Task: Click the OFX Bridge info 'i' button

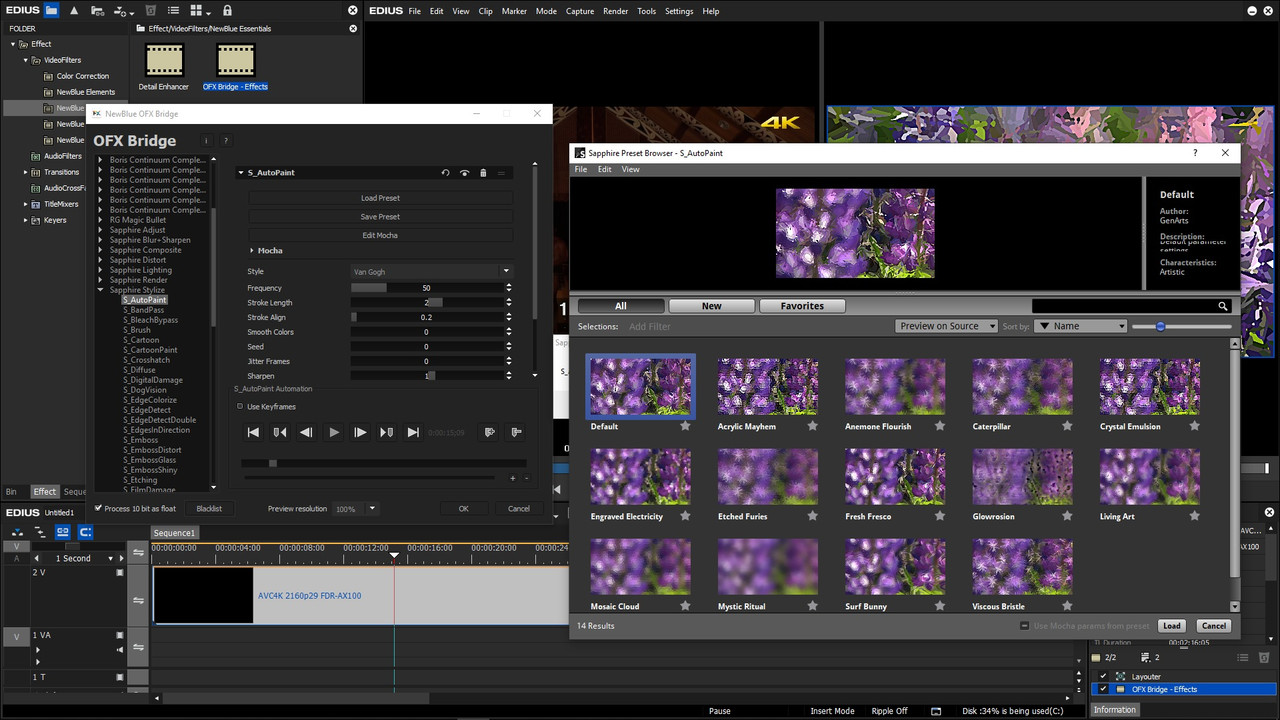Action: tap(206, 141)
